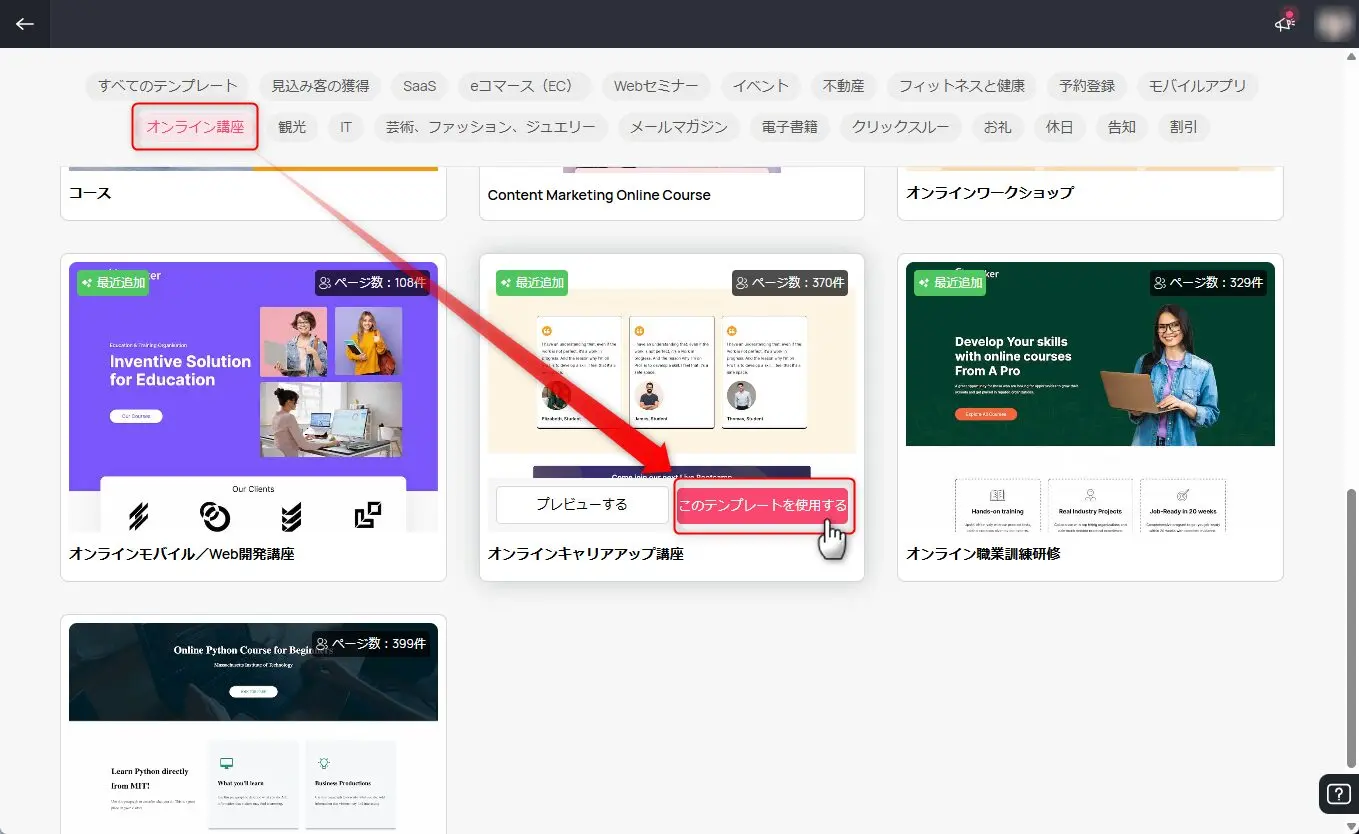Click このテンプレートを使用する button
Viewport: 1359px width, 834px height.
point(763,505)
